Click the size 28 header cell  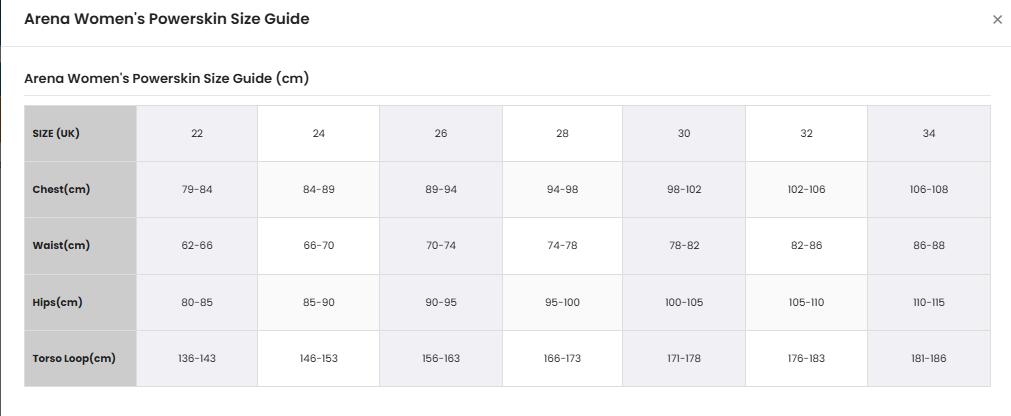click(x=562, y=134)
